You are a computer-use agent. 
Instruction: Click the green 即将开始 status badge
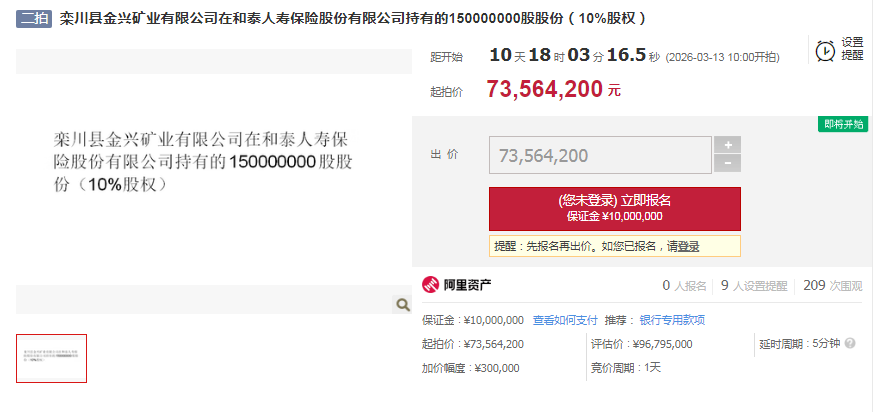tap(843, 124)
